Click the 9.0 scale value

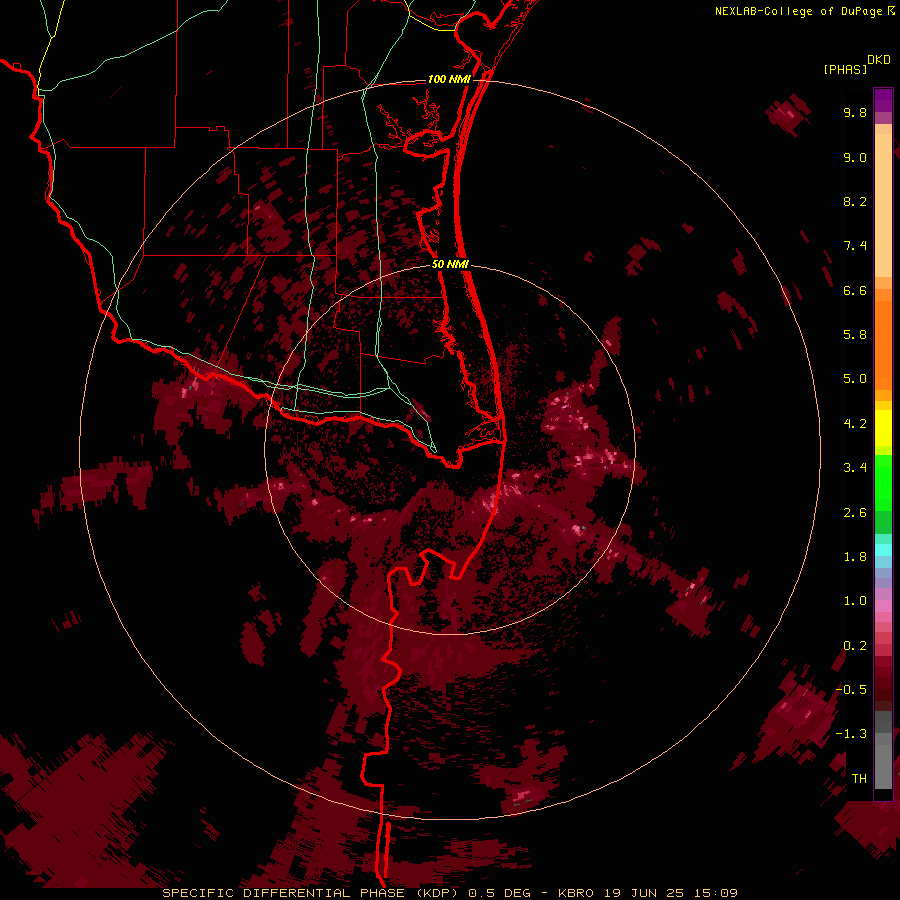[x=855, y=157]
